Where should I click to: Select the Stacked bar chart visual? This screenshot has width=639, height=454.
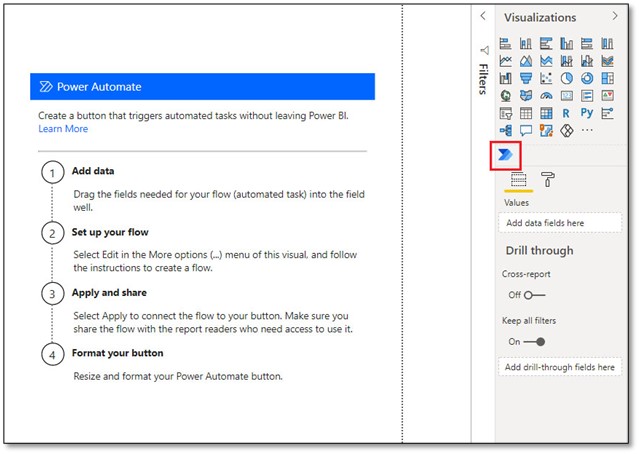[505, 43]
